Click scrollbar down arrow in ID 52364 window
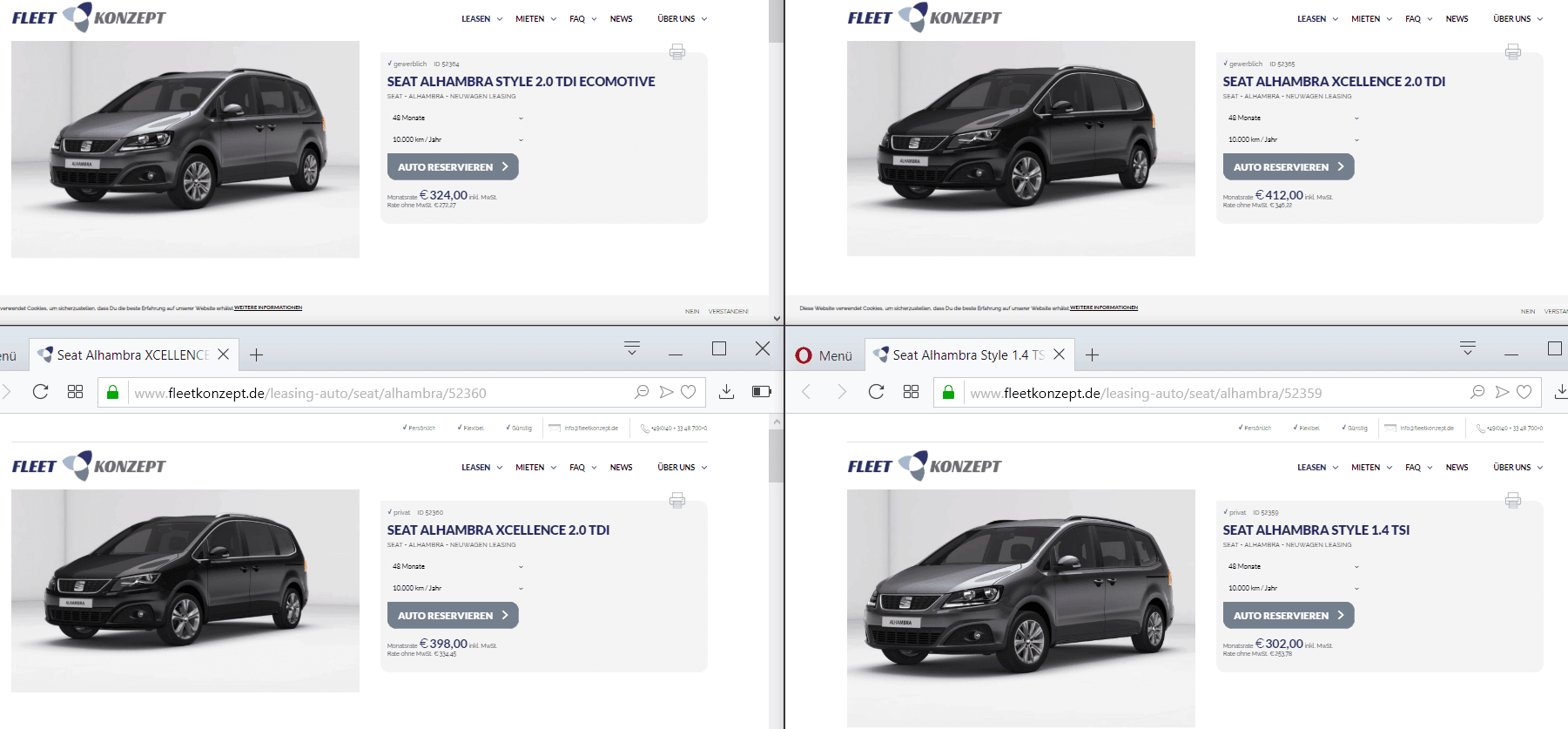 777,319
